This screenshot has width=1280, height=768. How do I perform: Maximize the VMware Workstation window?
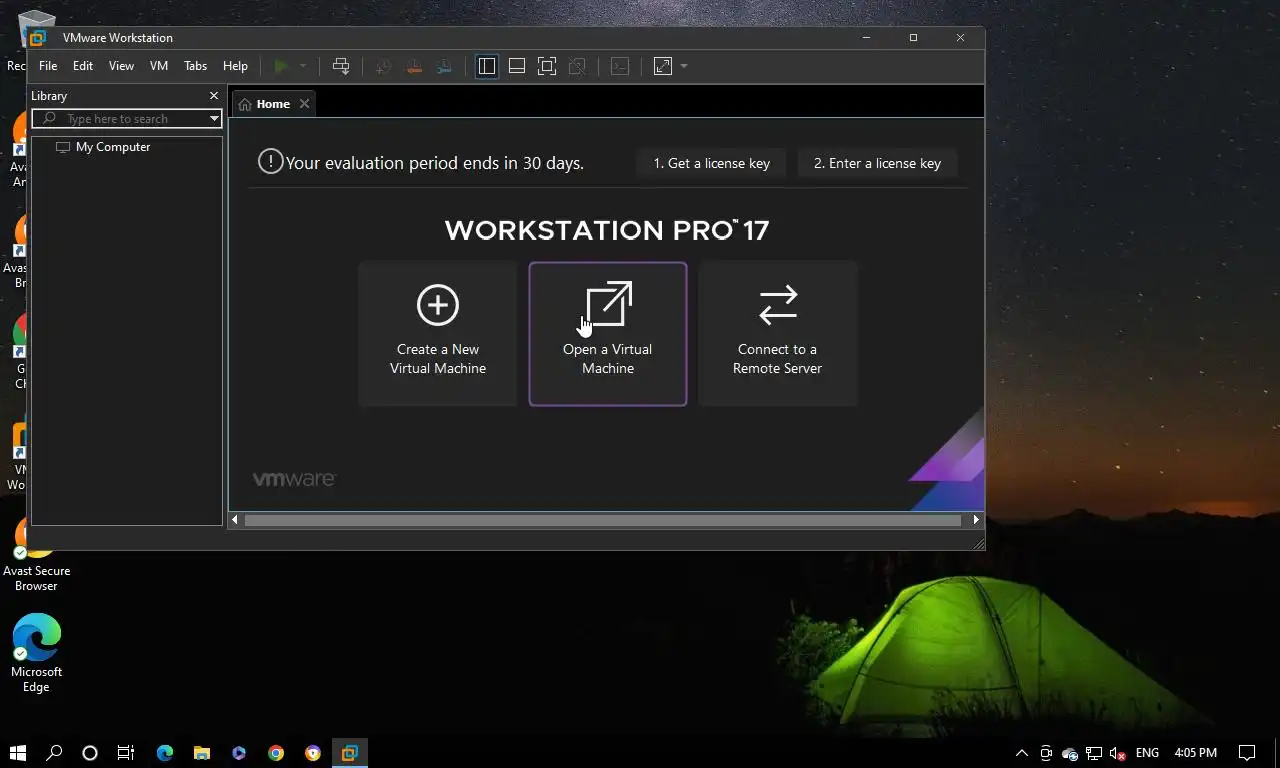click(913, 38)
